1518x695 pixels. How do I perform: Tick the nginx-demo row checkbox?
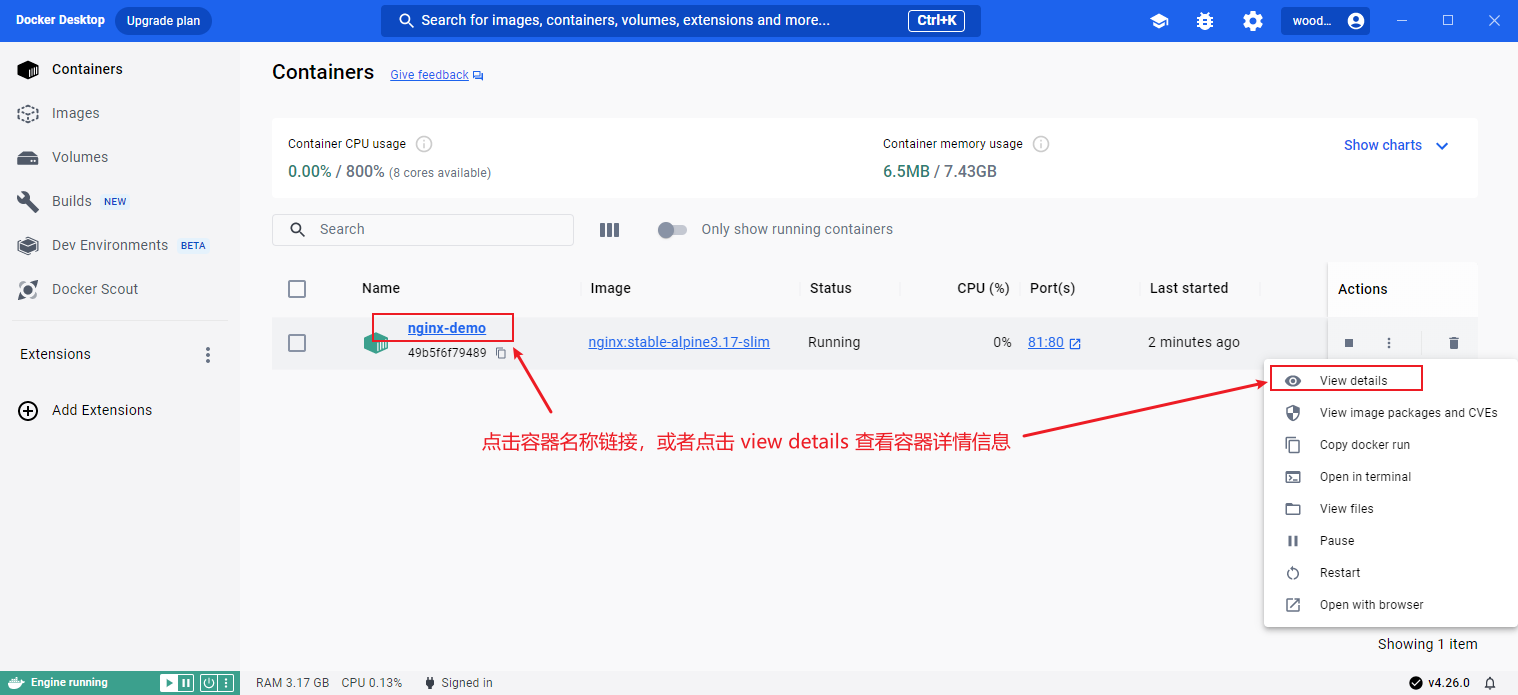coord(297,343)
